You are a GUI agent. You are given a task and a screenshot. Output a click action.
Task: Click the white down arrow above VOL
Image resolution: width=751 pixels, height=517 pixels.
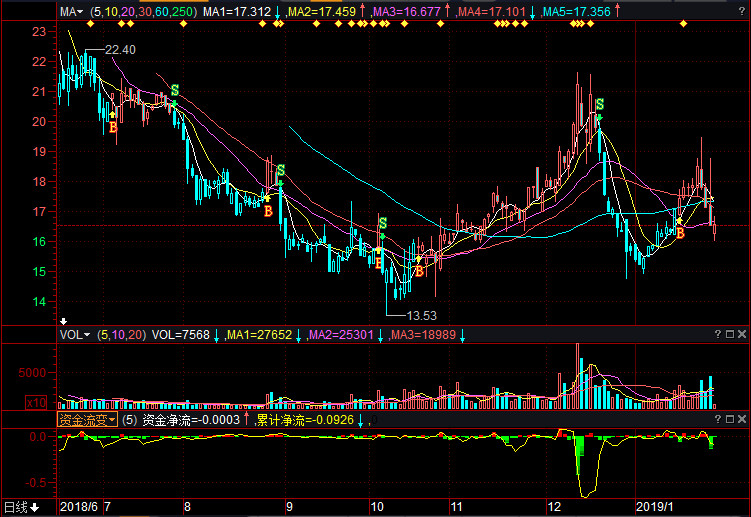pyautogui.click(x=64, y=321)
